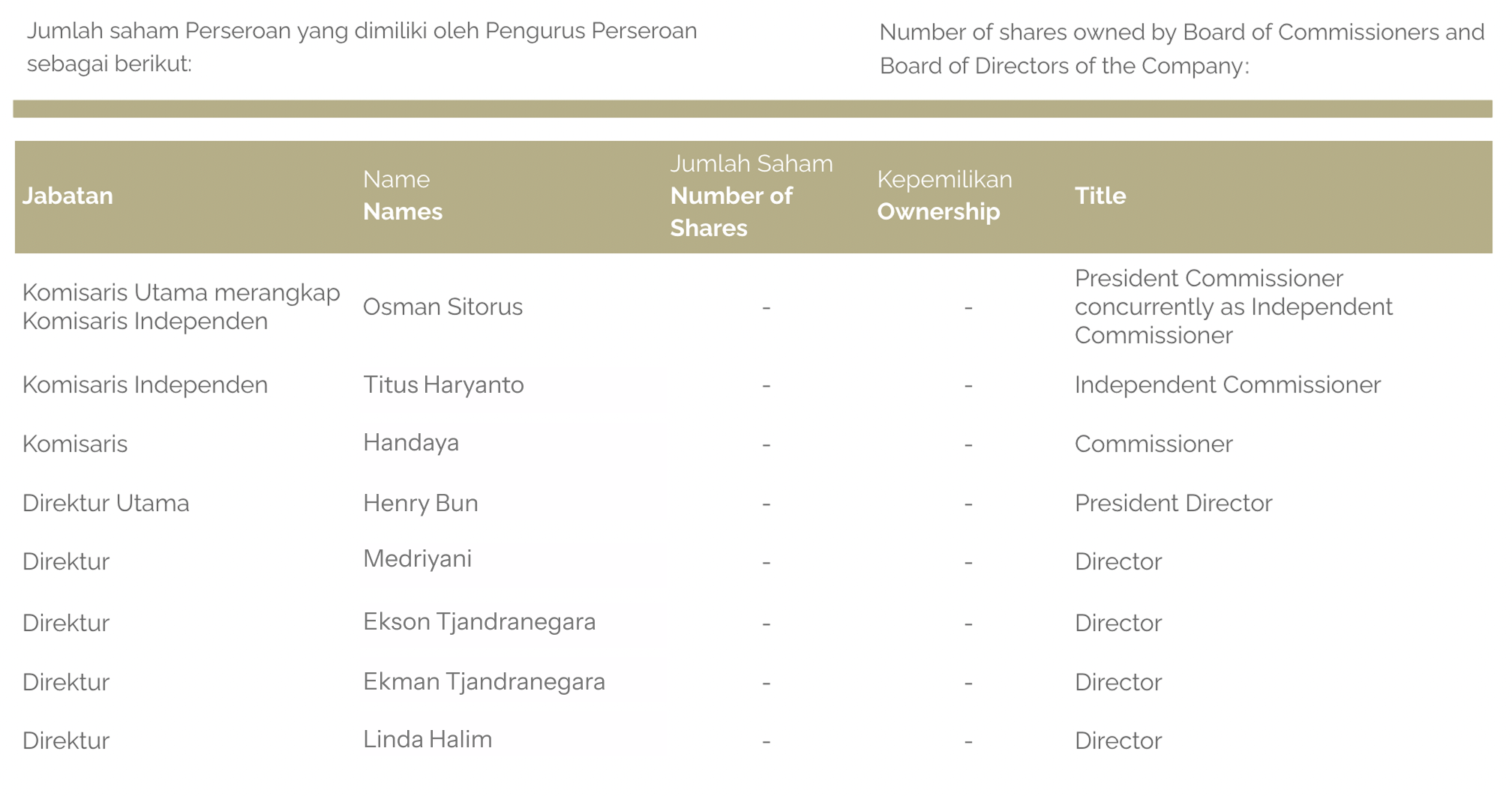This screenshot has width=1512, height=796.
Task: Click the Independent Commissioner title cell
Action: click(x=1227, y=385)
